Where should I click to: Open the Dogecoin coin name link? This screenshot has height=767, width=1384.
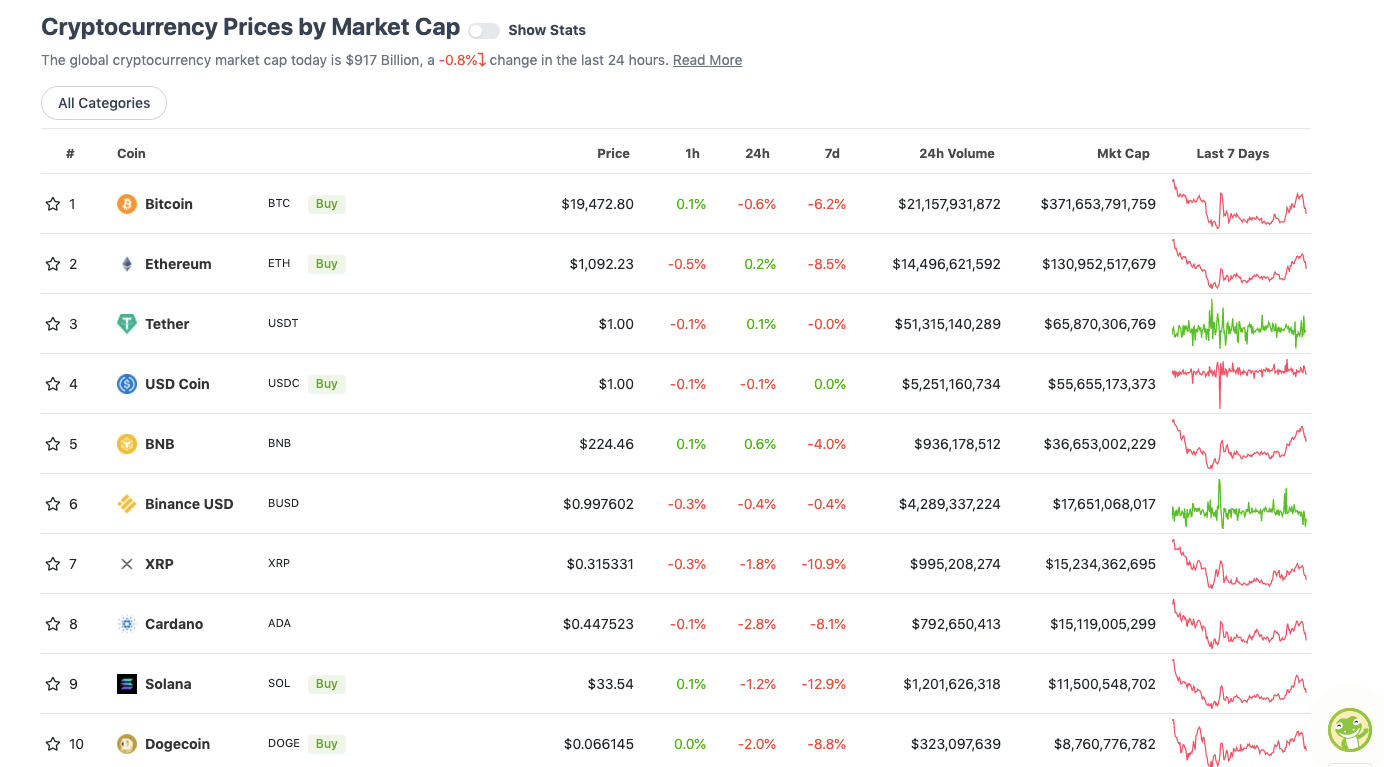[x=178, y=744]
